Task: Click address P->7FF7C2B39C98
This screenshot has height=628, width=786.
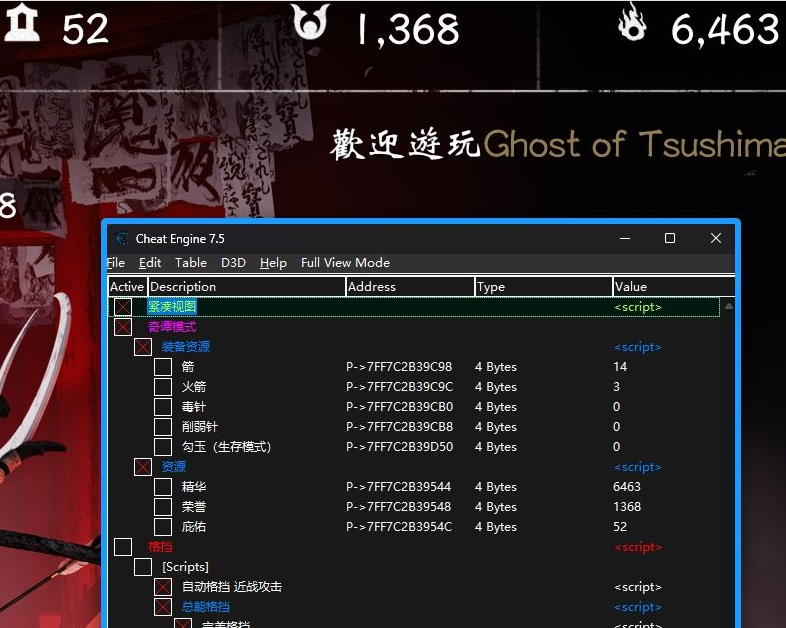Action: [x=399, y=367]
